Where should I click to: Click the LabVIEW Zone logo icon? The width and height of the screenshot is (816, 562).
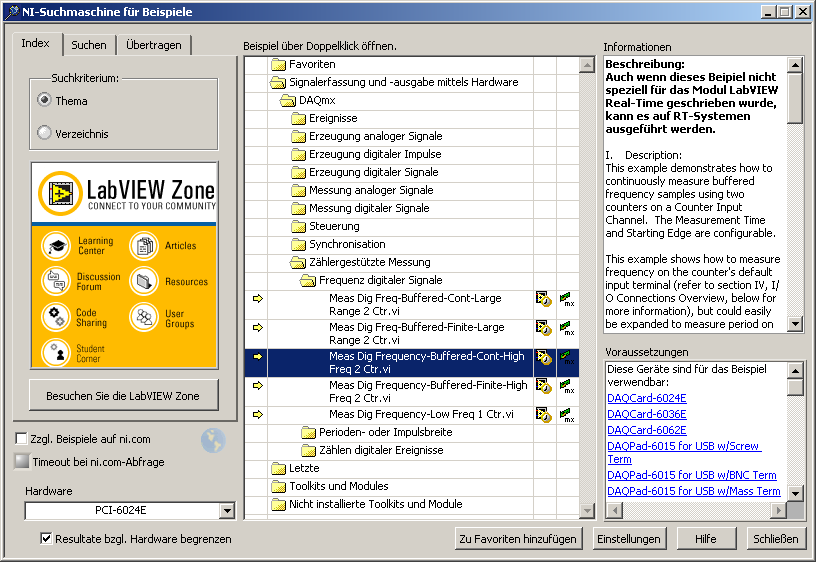coord(60,193)
